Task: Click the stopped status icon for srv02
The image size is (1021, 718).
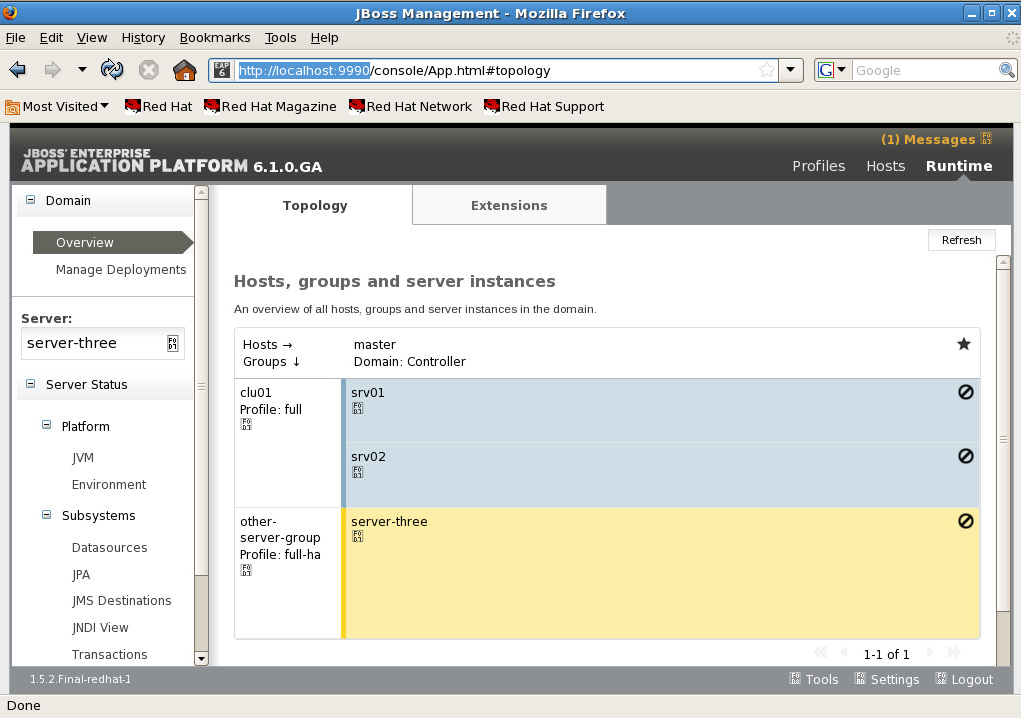Action: (966, 456)
